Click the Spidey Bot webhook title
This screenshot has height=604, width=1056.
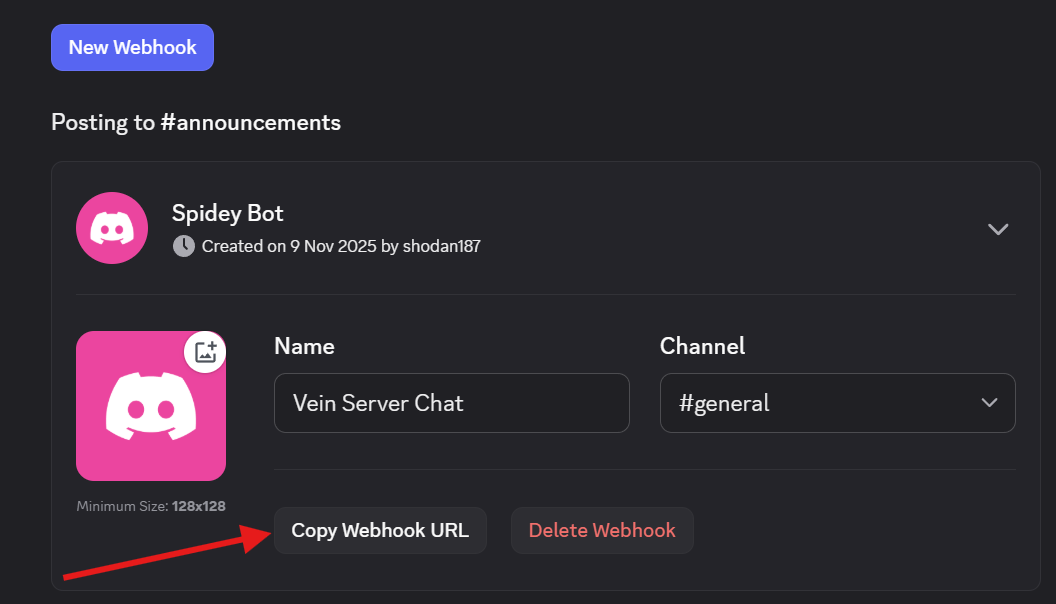tap(227, 213)
